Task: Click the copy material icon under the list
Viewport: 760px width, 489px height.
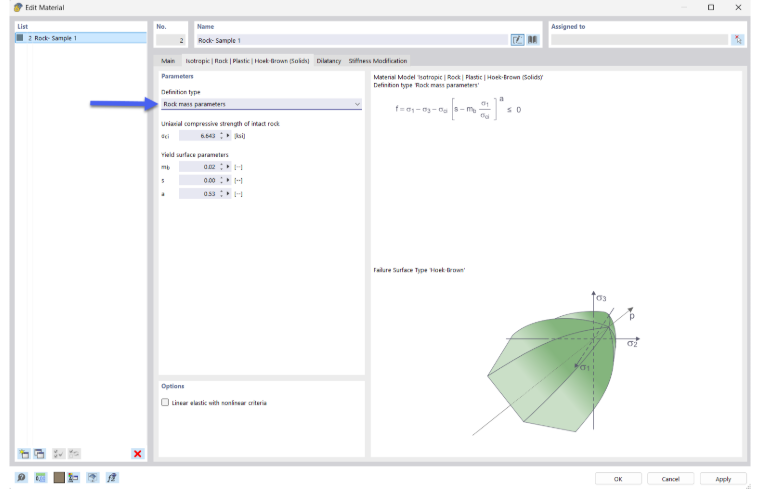Action: tap(39, 454)
